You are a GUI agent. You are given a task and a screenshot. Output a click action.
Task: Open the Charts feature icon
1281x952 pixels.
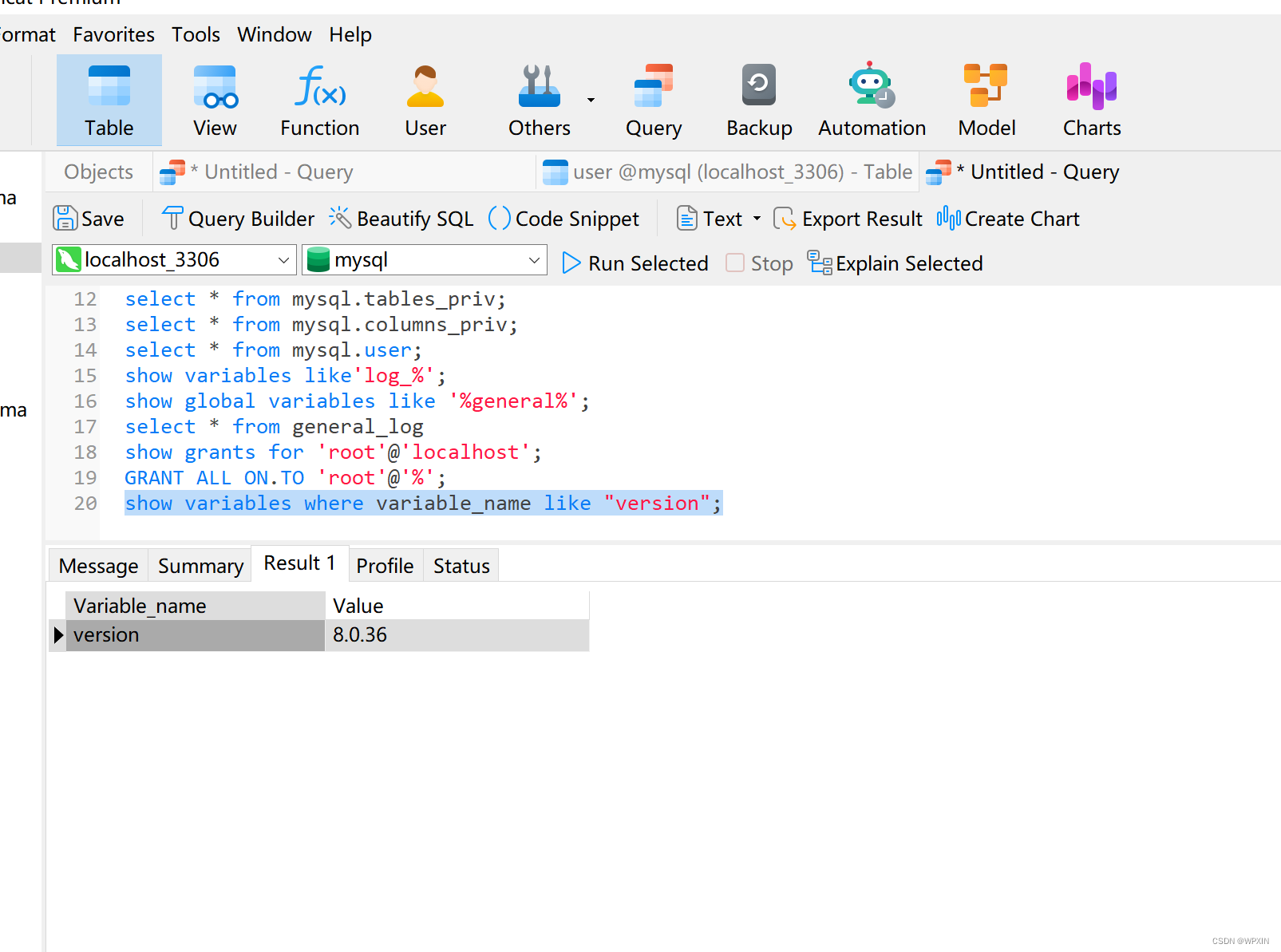pyautogui.click(x=1090, y=100)
